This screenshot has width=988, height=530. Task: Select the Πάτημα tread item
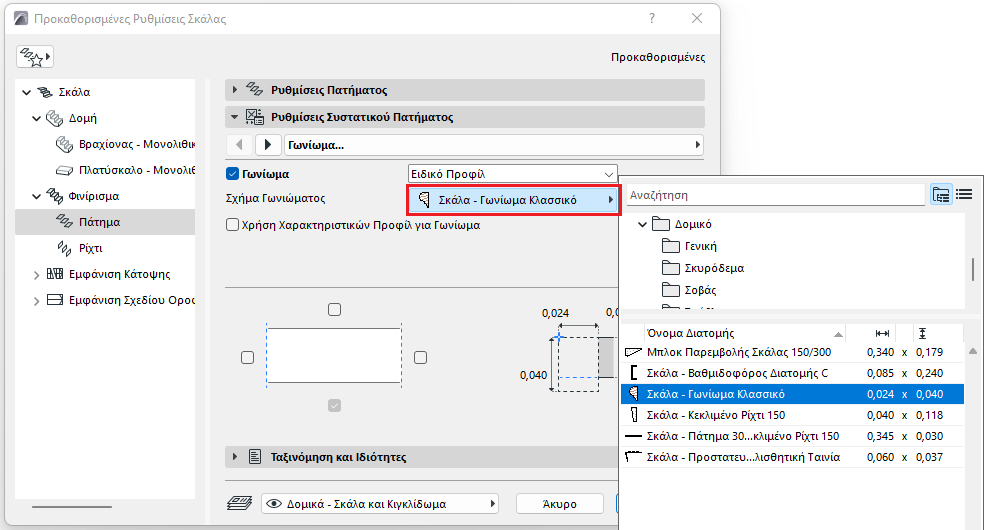tap(105, 222)
